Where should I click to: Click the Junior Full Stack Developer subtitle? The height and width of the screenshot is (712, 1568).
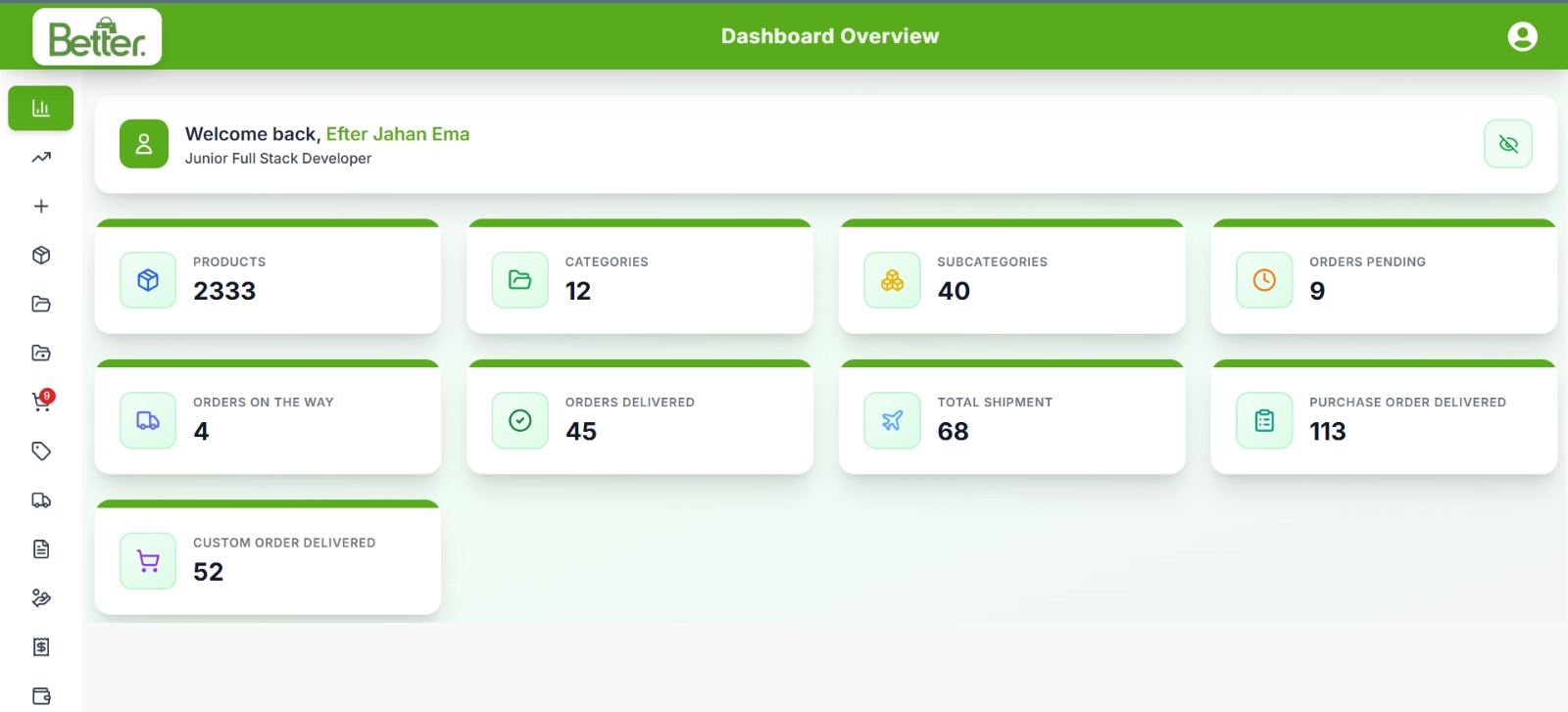tap(278, 159)
